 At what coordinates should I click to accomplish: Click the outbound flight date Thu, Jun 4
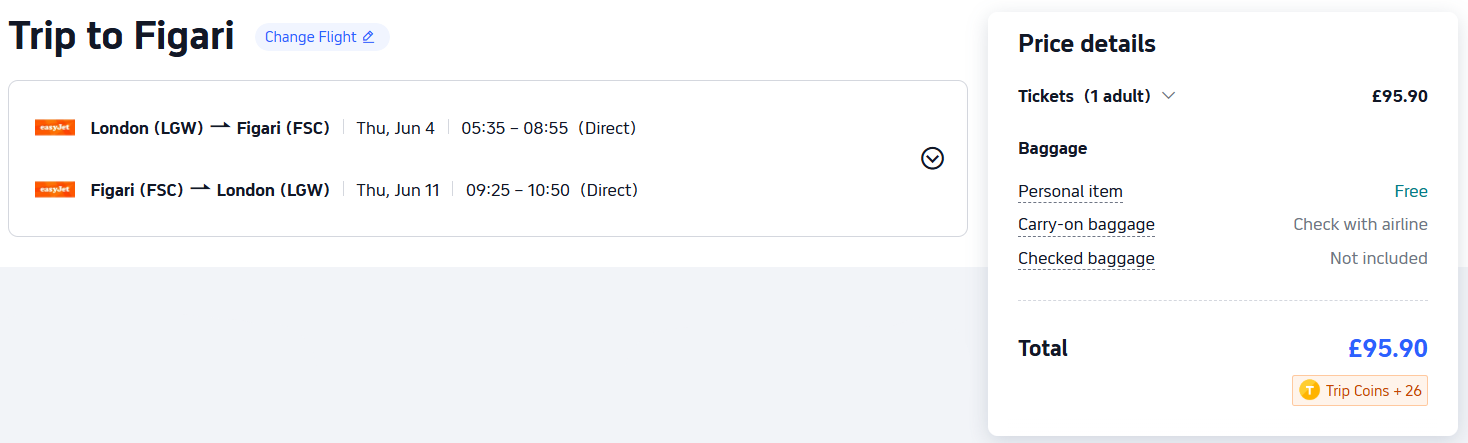396,128
